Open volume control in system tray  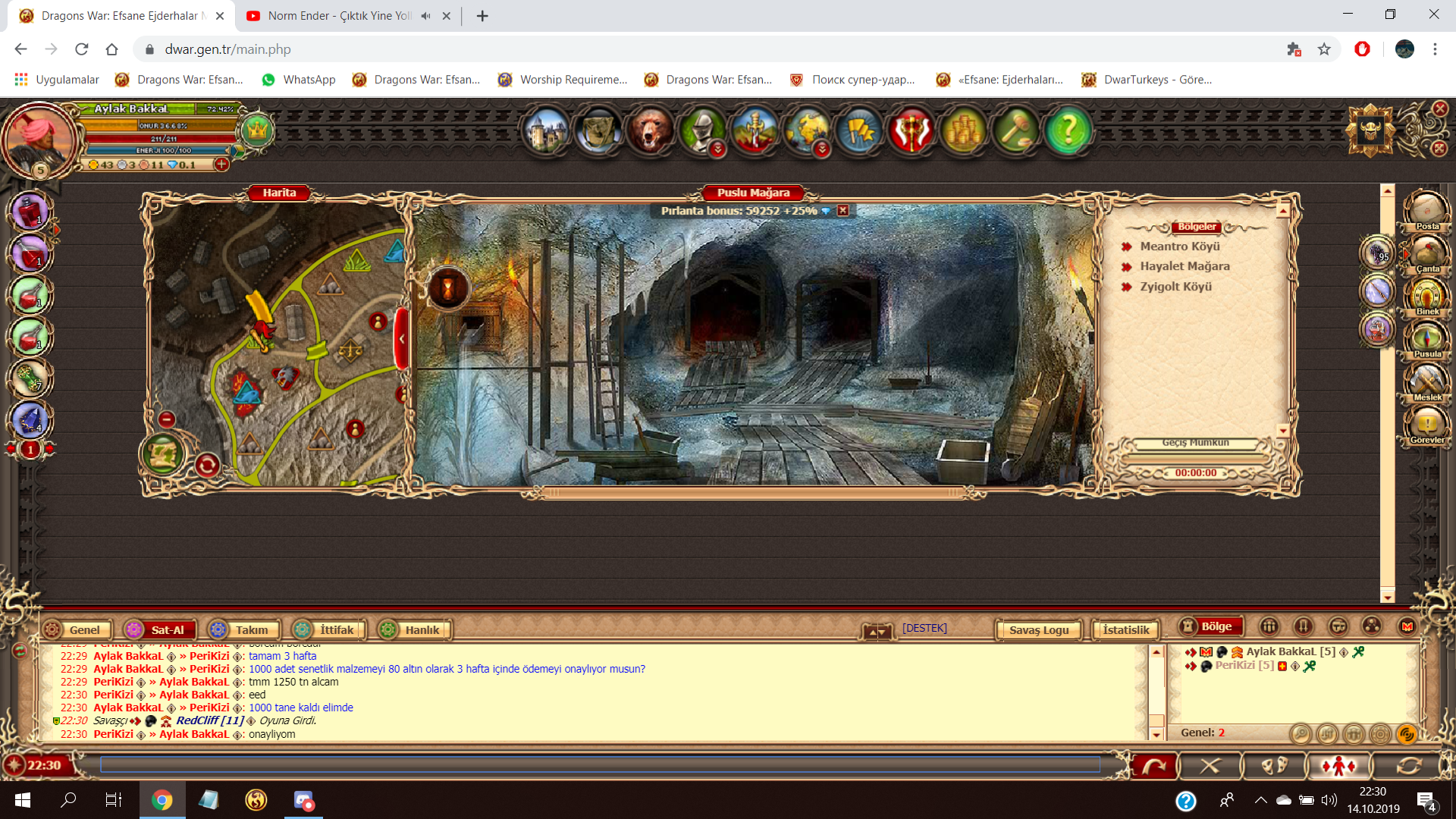pos(1329,800)
